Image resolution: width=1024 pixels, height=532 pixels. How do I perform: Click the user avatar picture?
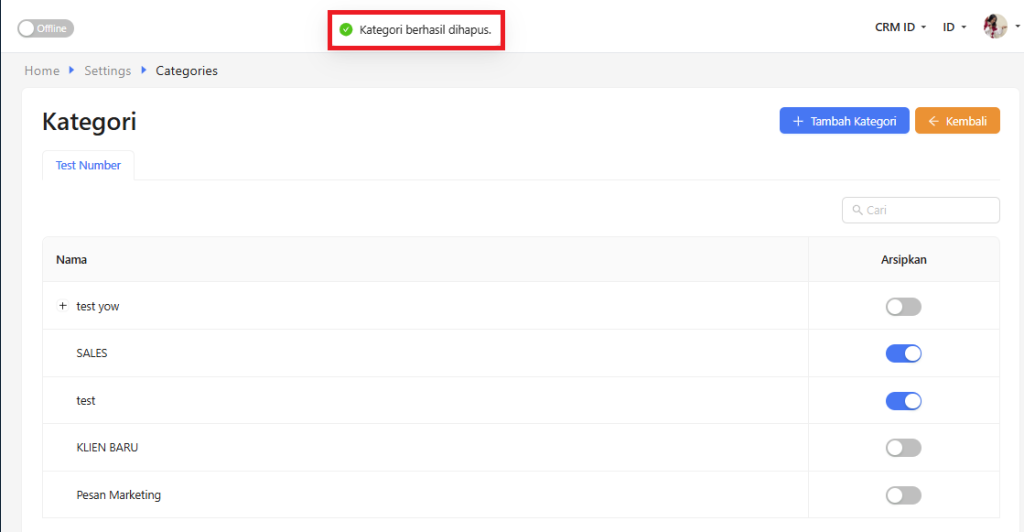994,27
